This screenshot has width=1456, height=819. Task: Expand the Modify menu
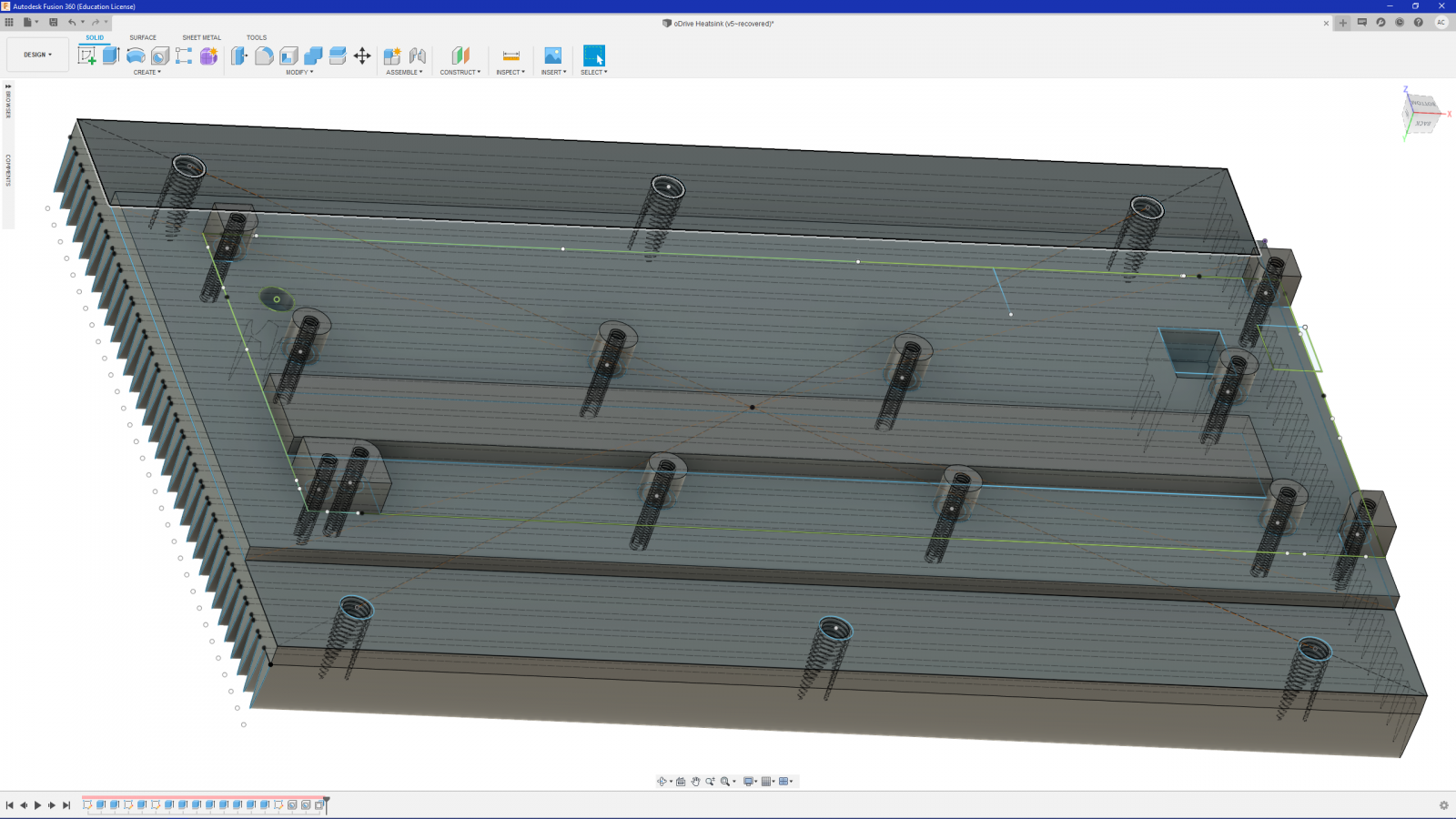click(x=299, y=72)
